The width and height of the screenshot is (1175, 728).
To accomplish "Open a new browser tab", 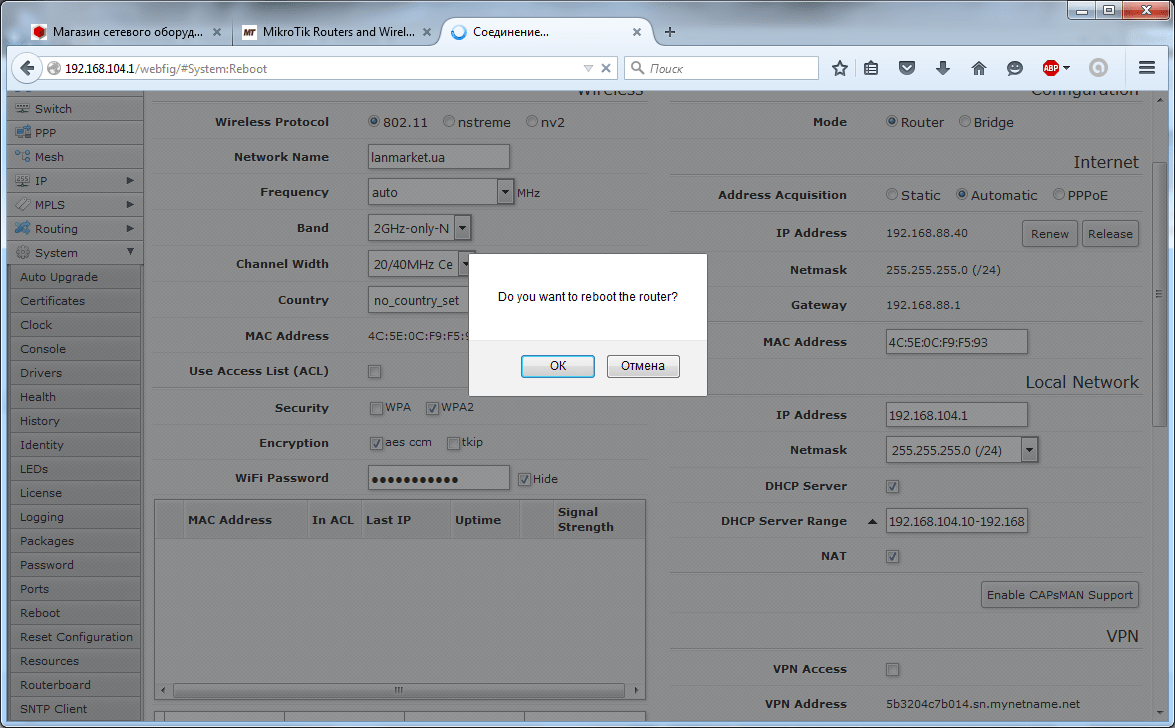I will tap(670, 32).
